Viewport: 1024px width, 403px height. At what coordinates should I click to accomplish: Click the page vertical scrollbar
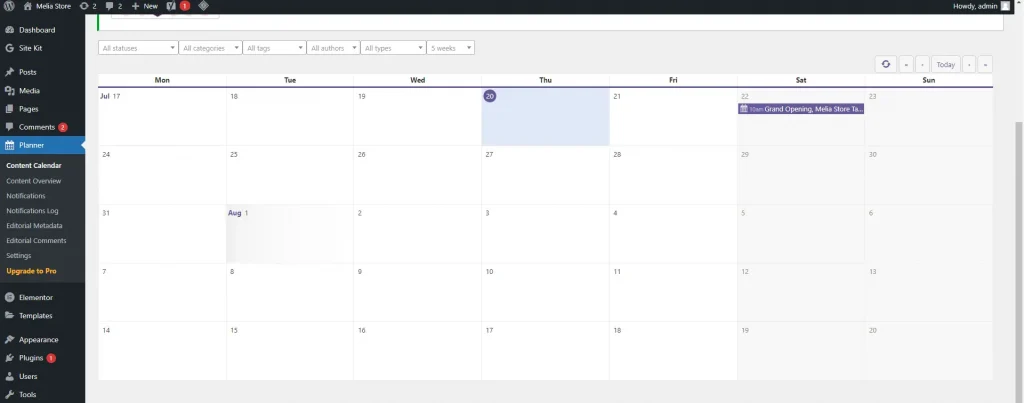click(x=1019, y=261)
